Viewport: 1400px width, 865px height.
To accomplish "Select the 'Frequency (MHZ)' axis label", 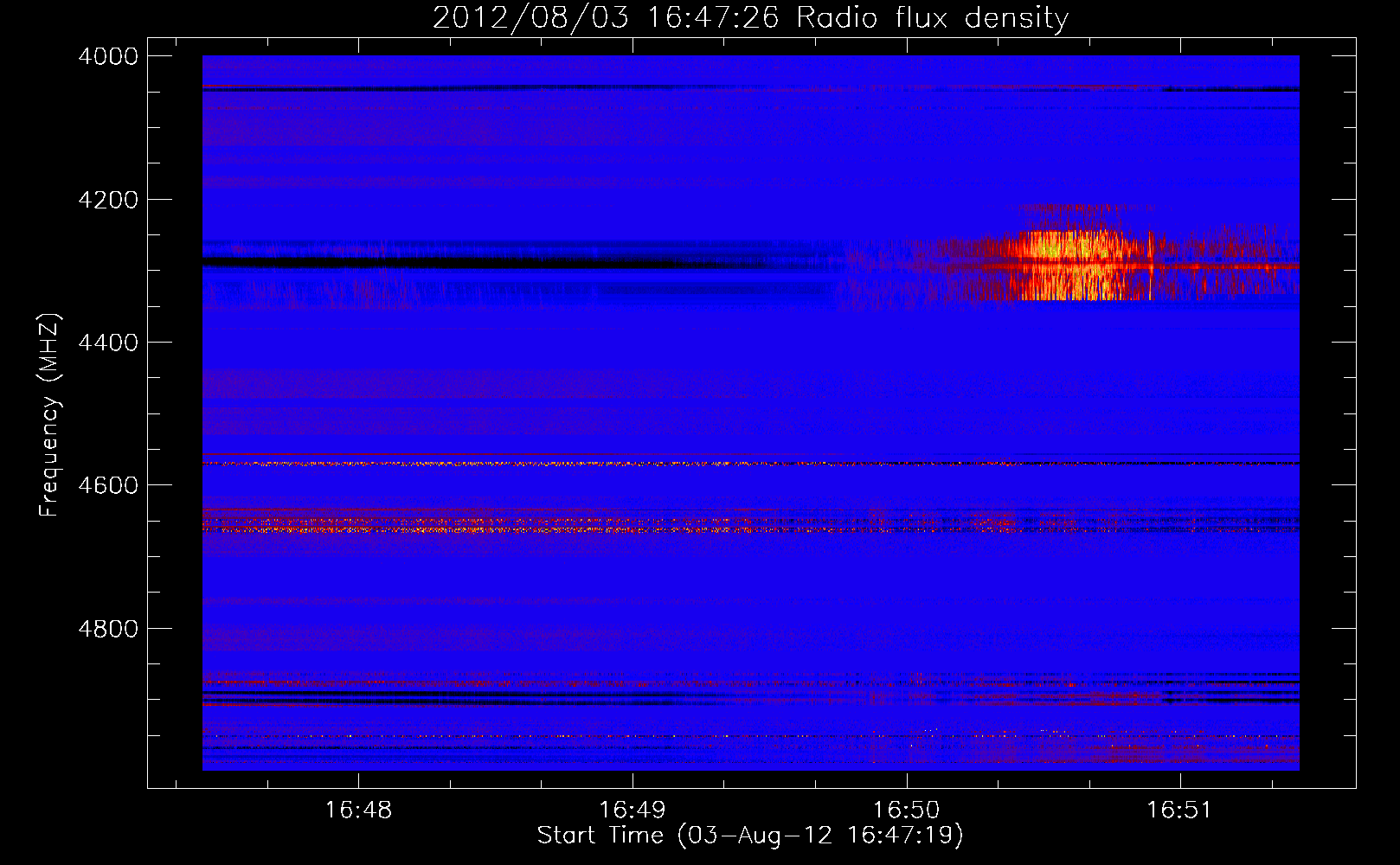I will (x=49, y=415).
